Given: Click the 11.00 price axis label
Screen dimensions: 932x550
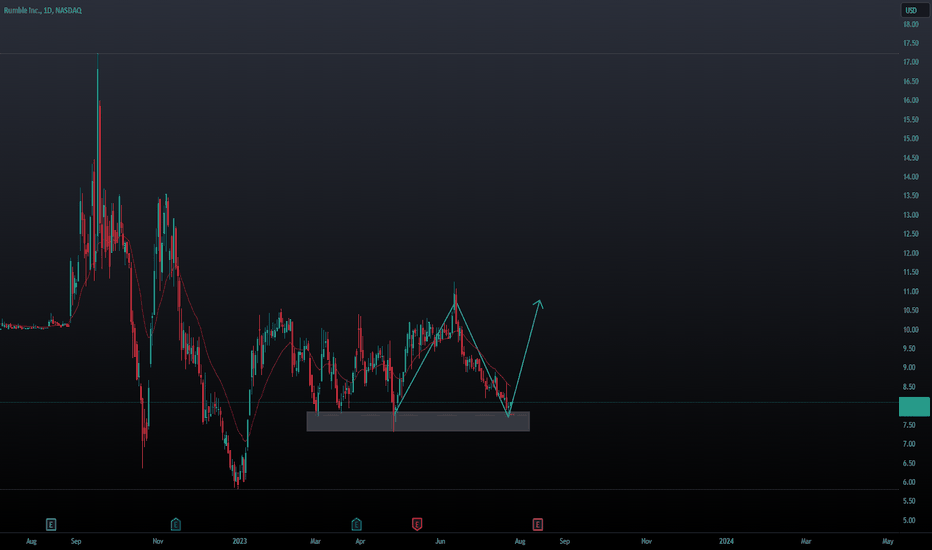Looking at the screenshot, I should (911, 291).
